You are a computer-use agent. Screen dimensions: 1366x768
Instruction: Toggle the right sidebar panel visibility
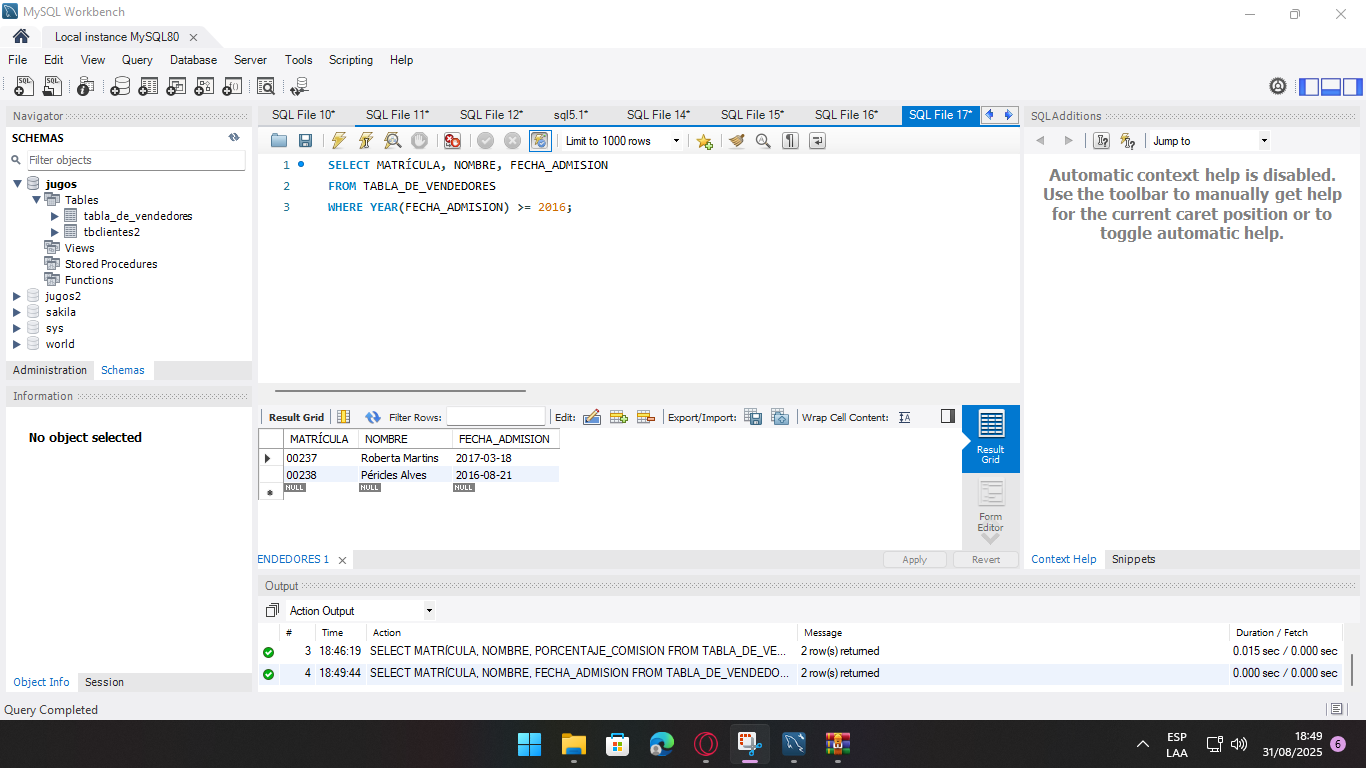tap(1352, 87)
